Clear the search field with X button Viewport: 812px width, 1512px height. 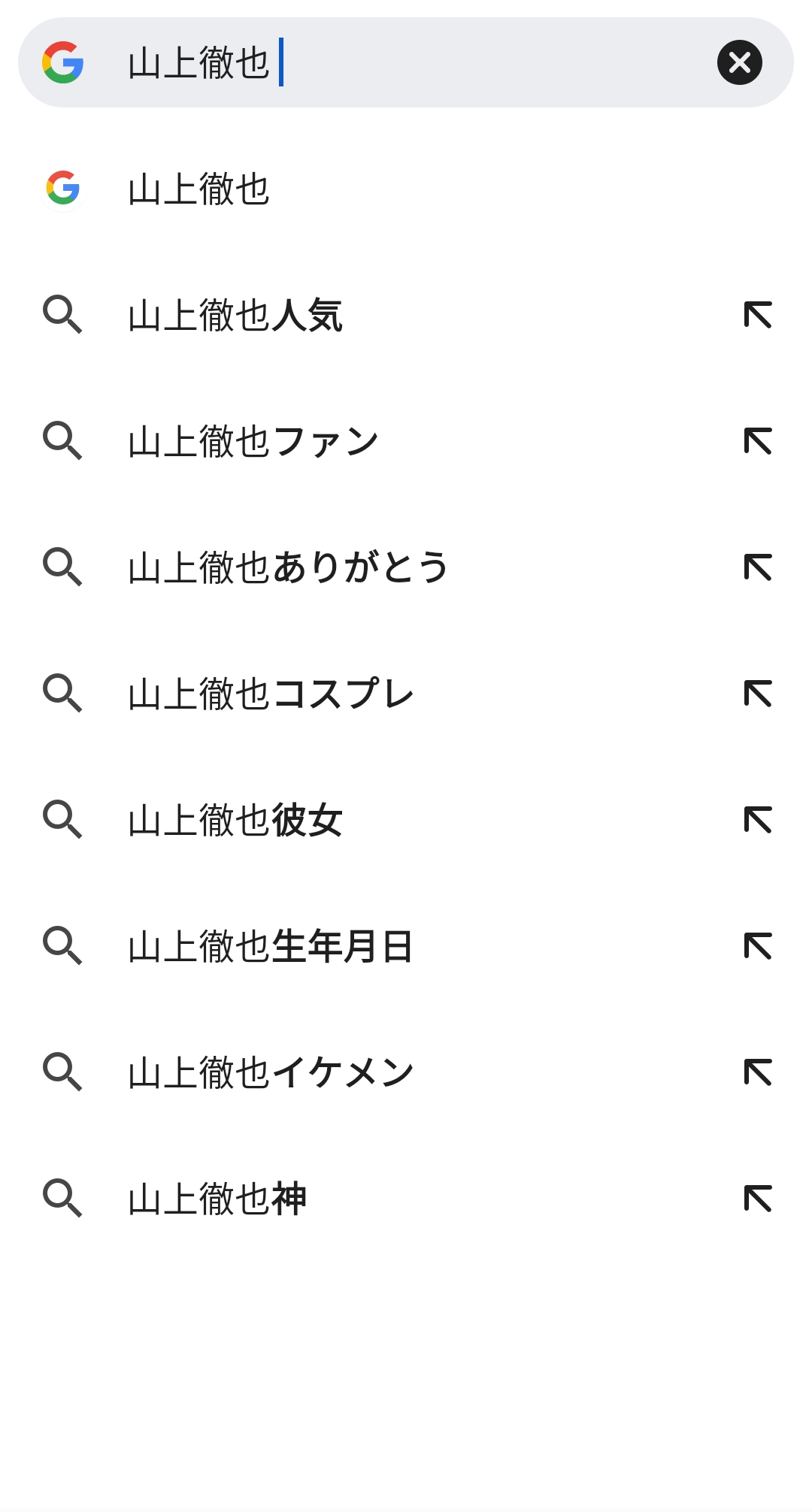pos(740,62)
